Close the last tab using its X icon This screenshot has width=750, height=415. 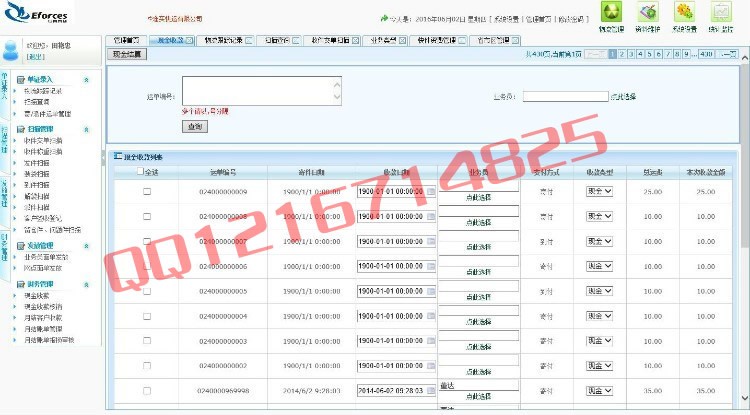pyautogui.click(x=515, y=41)
